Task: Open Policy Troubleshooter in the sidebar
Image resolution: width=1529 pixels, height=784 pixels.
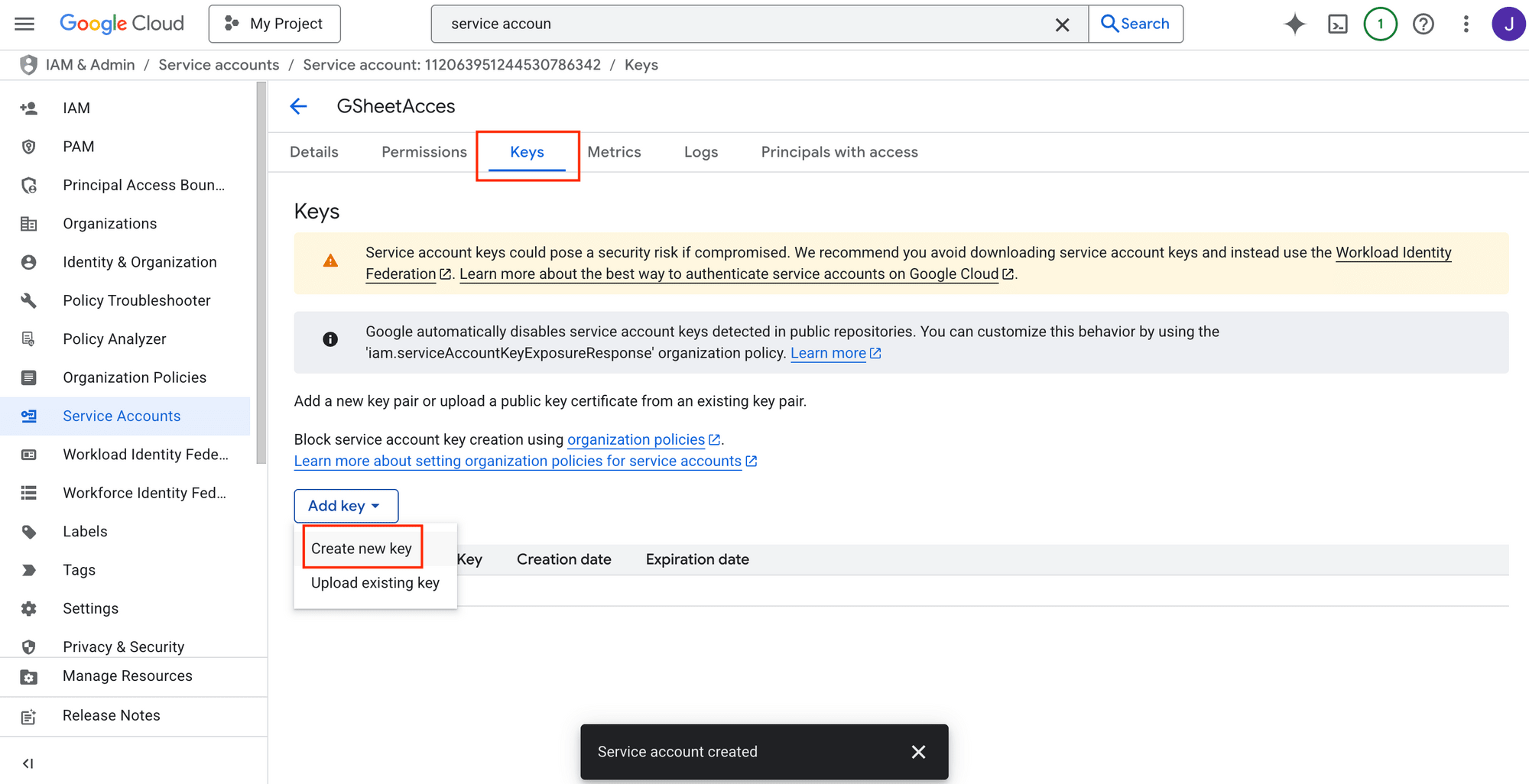Action: coord(125,300)
